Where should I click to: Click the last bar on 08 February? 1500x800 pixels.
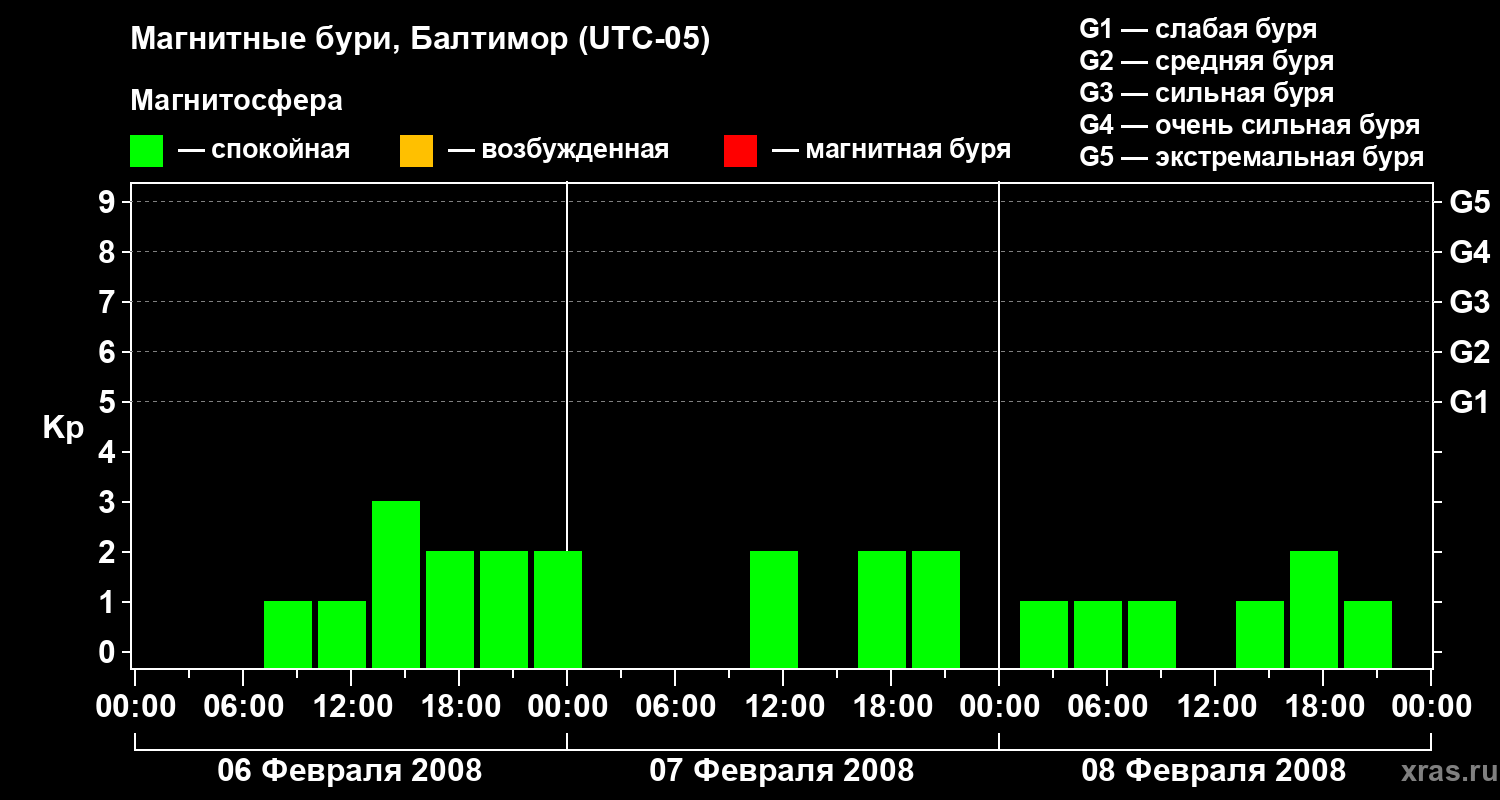coord(1368,634)
